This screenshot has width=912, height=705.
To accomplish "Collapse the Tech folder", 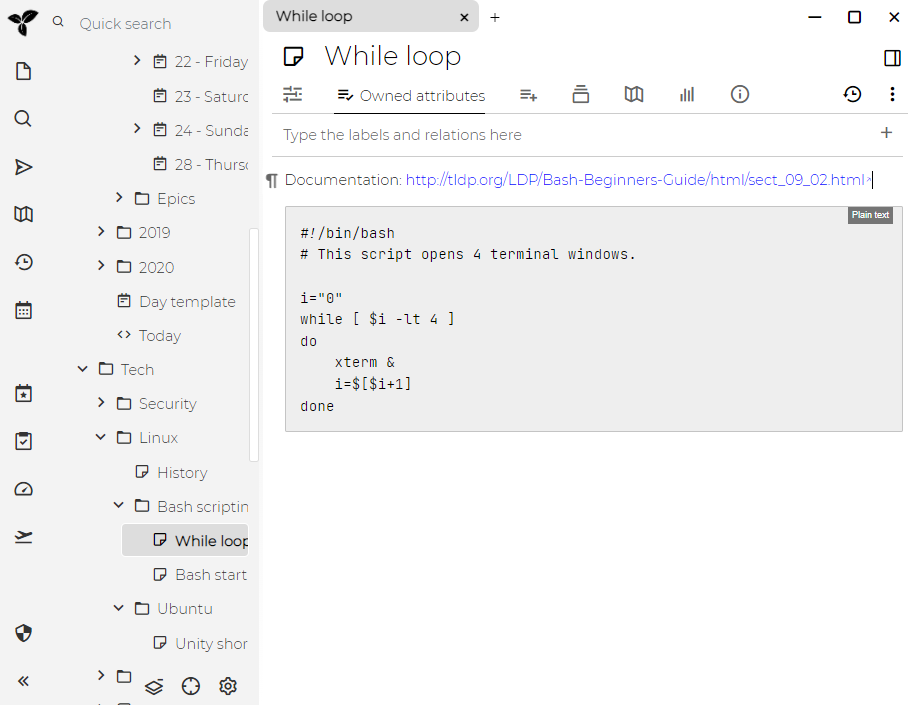I will pyautogui.click(x=83, y=369).
